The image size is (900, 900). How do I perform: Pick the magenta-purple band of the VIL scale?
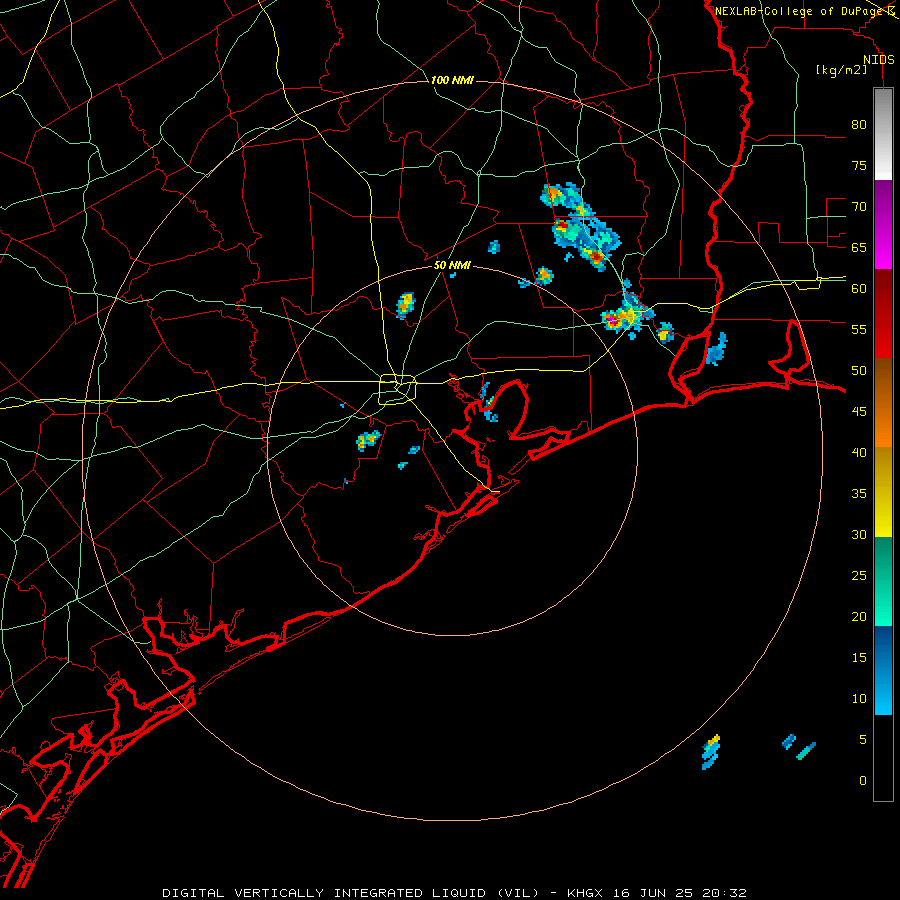click(x=883, y=224)
